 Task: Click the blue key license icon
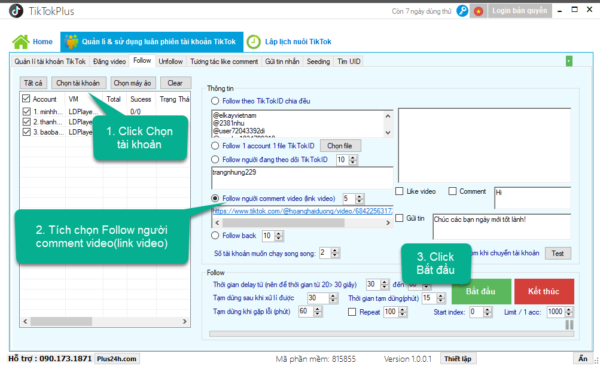(462, 11)
